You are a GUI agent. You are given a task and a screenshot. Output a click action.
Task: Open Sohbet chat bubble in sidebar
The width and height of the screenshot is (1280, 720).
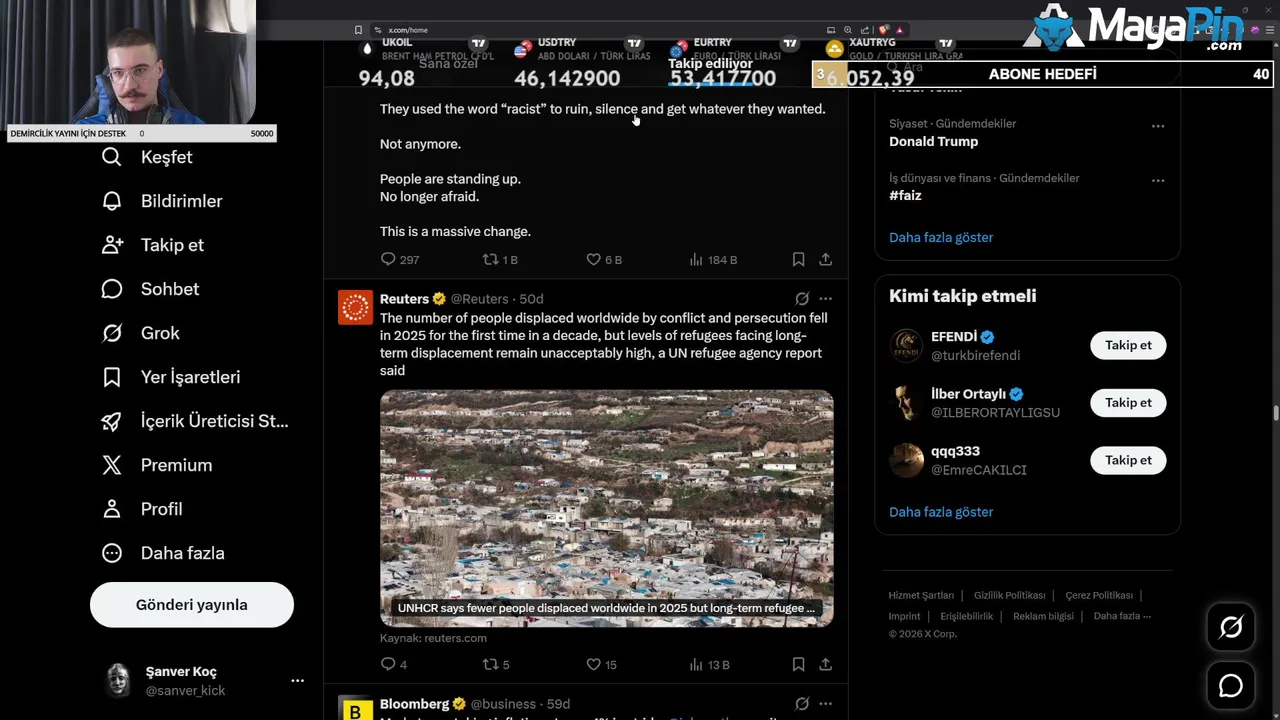(x=112, y=289)
